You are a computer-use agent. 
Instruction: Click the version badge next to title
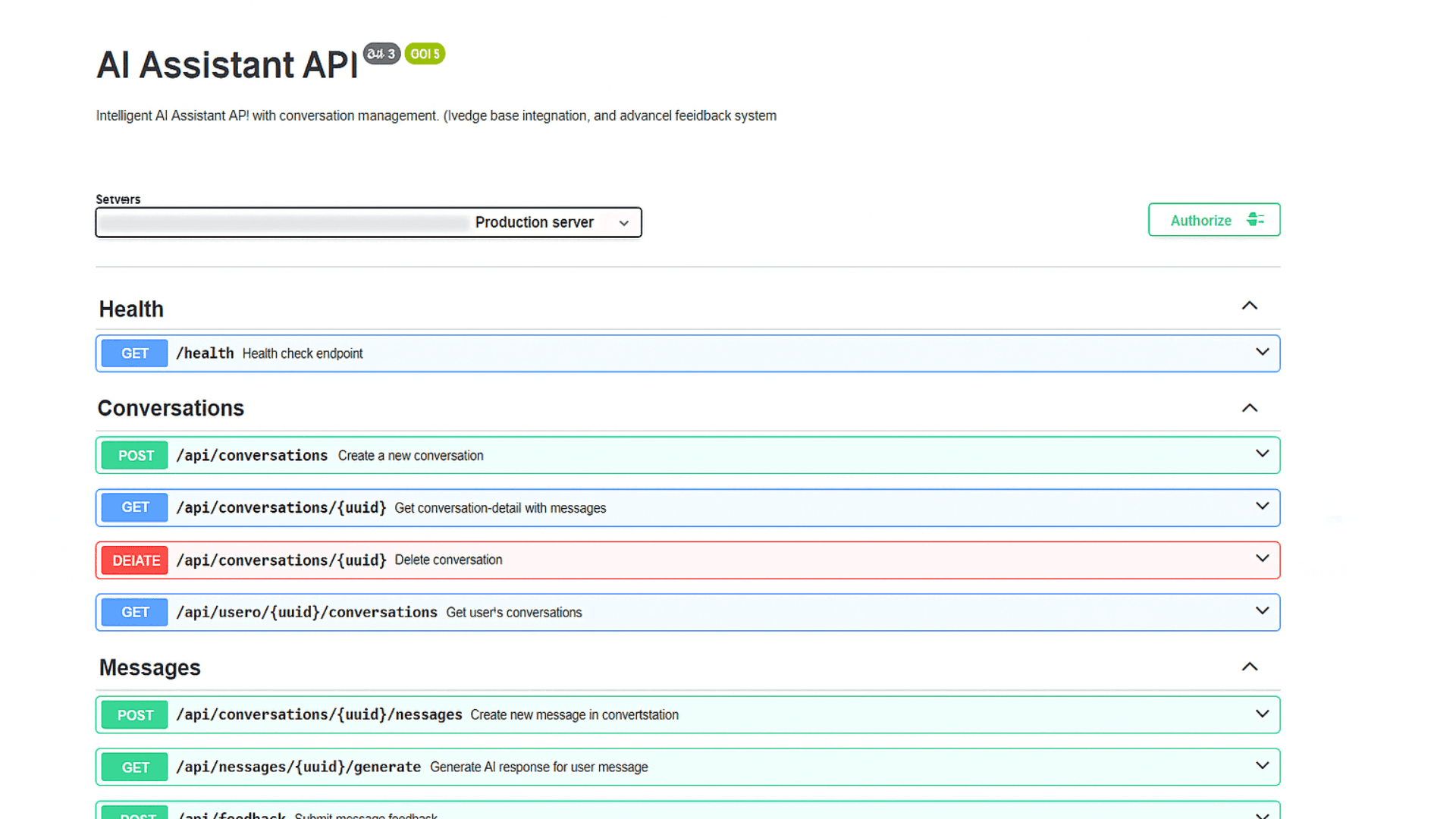(381, 54)
